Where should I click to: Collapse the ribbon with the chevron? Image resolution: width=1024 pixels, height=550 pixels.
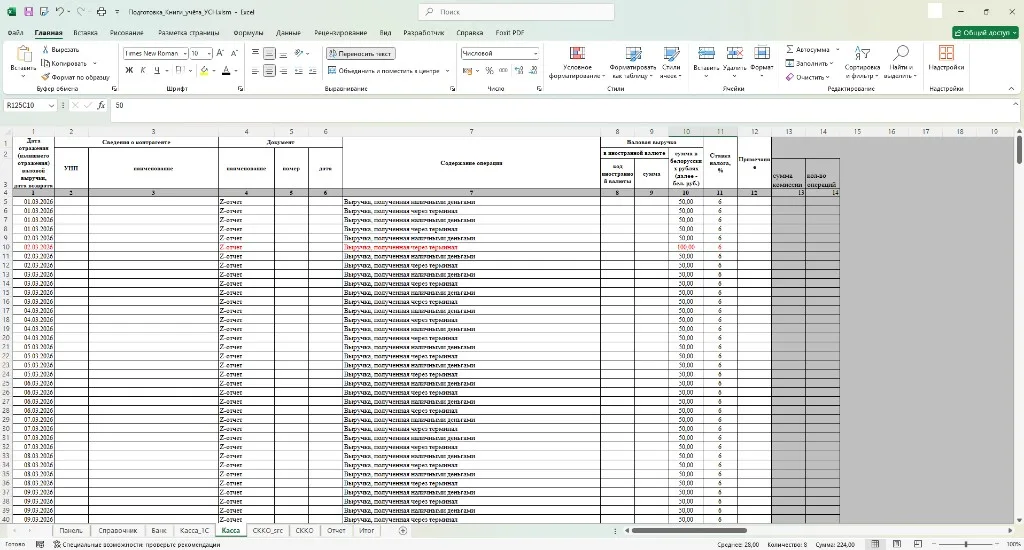coord(1012,89)
